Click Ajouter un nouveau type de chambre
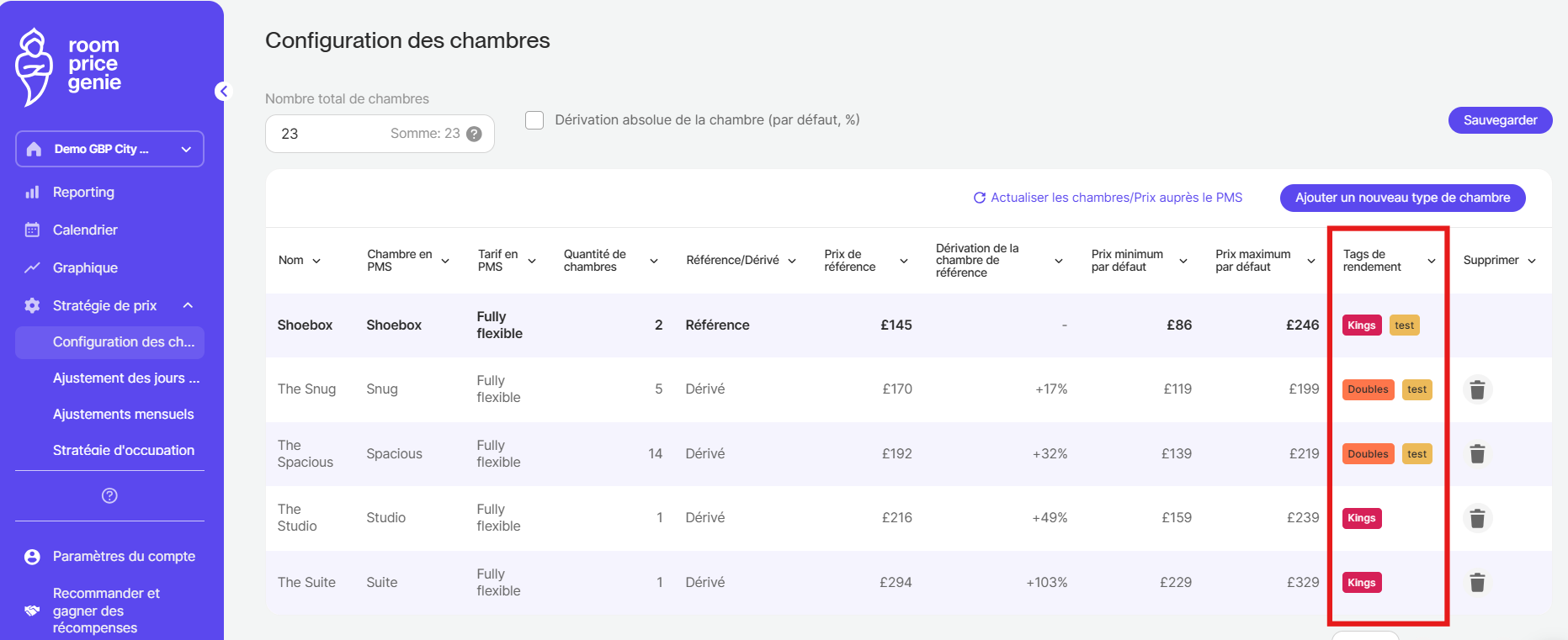Screen dimensions: 1568x640 (x=1402, y=198)
